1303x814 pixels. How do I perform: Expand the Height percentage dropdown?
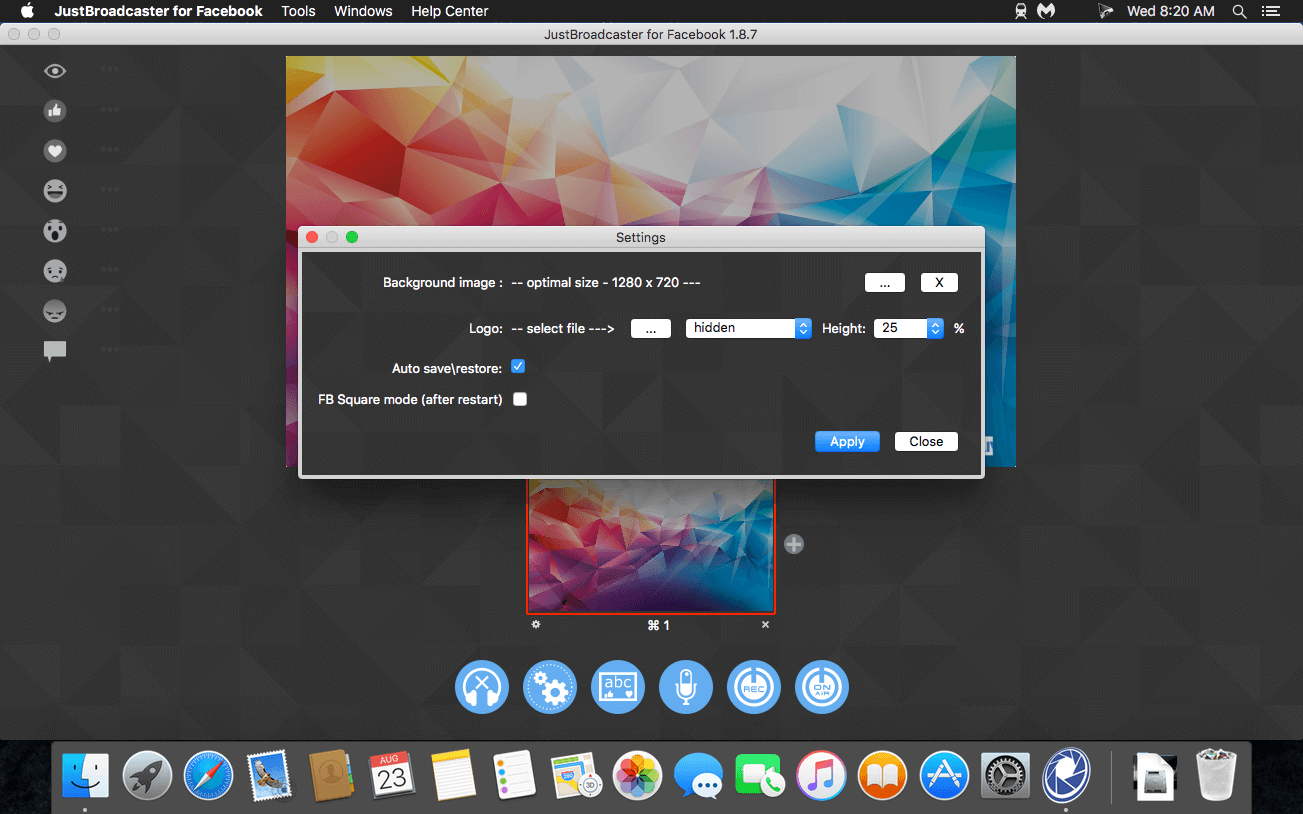(909, 328)
